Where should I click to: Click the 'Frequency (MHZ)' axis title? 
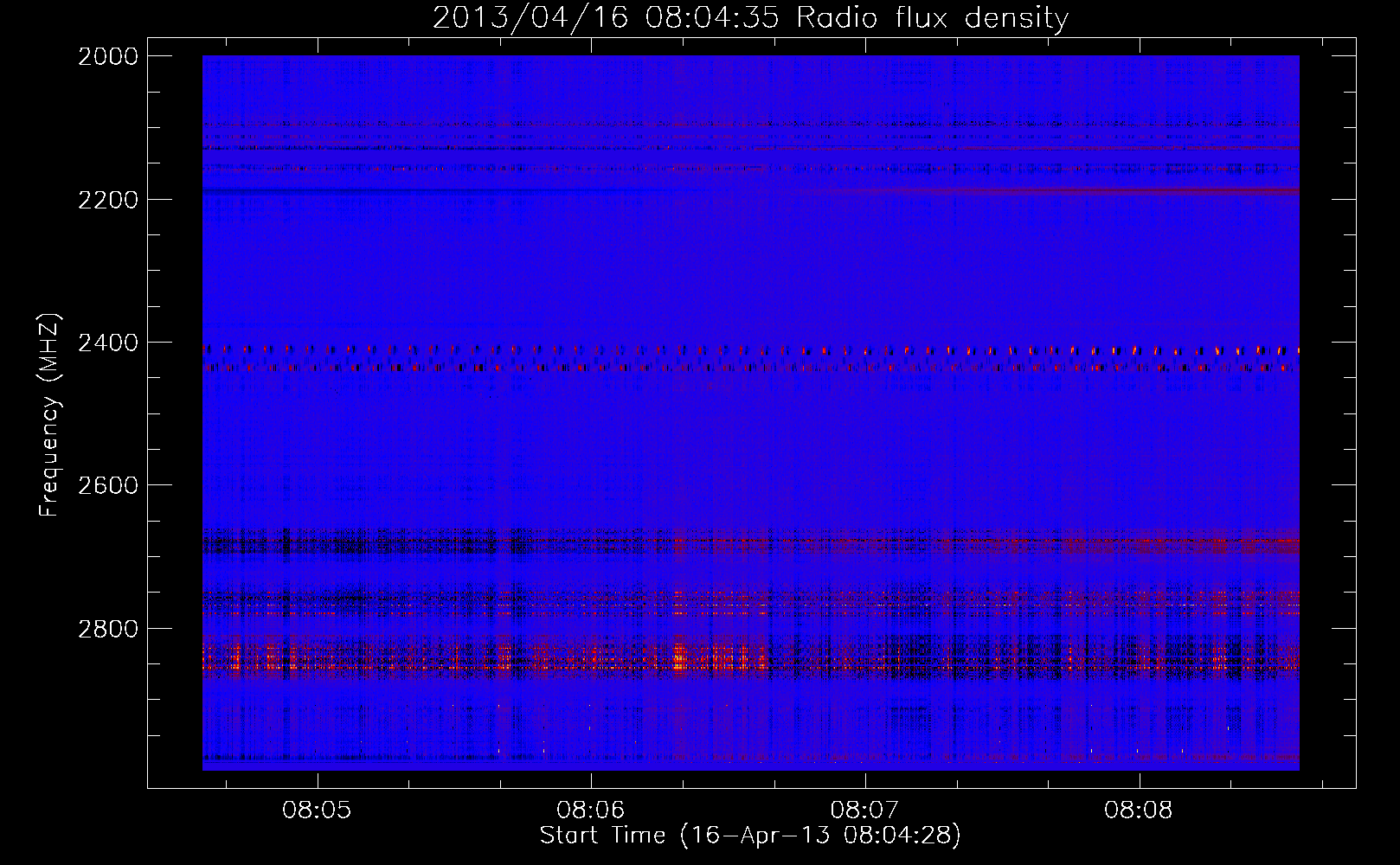(50, 414)
